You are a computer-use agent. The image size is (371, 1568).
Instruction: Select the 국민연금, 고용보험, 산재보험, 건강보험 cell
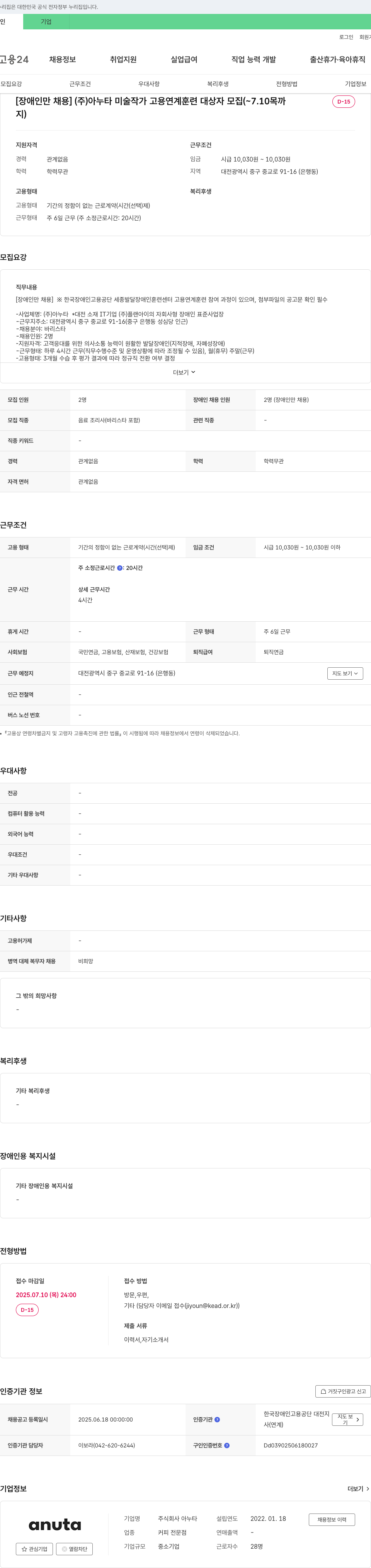(x=123, y=653)
